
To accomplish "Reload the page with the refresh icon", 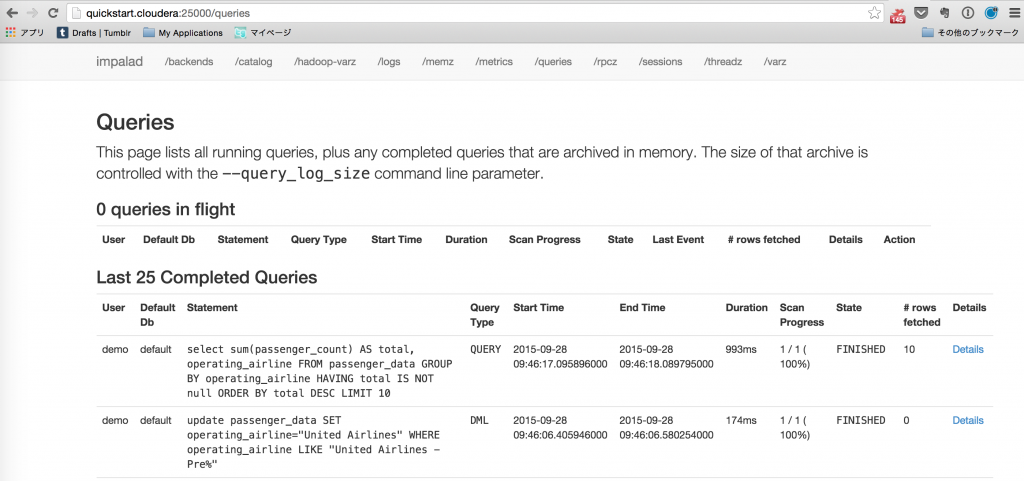I will 54,12.
